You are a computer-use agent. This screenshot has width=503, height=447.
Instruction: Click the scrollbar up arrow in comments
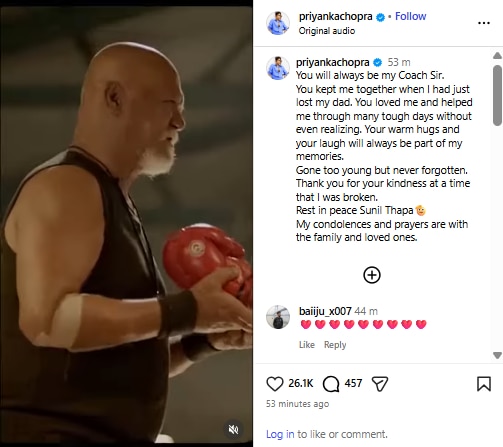click(x=497, y=56)
